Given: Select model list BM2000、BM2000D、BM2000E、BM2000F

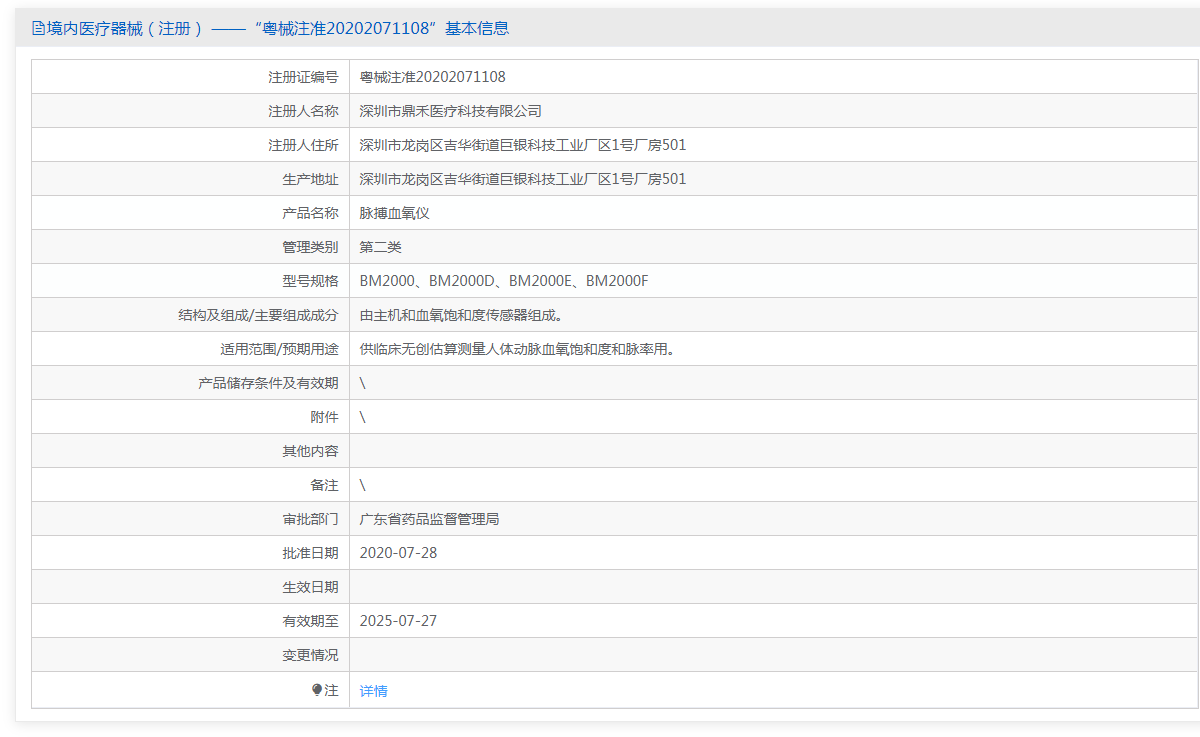Looking at the screenshot, I should 504,281.
